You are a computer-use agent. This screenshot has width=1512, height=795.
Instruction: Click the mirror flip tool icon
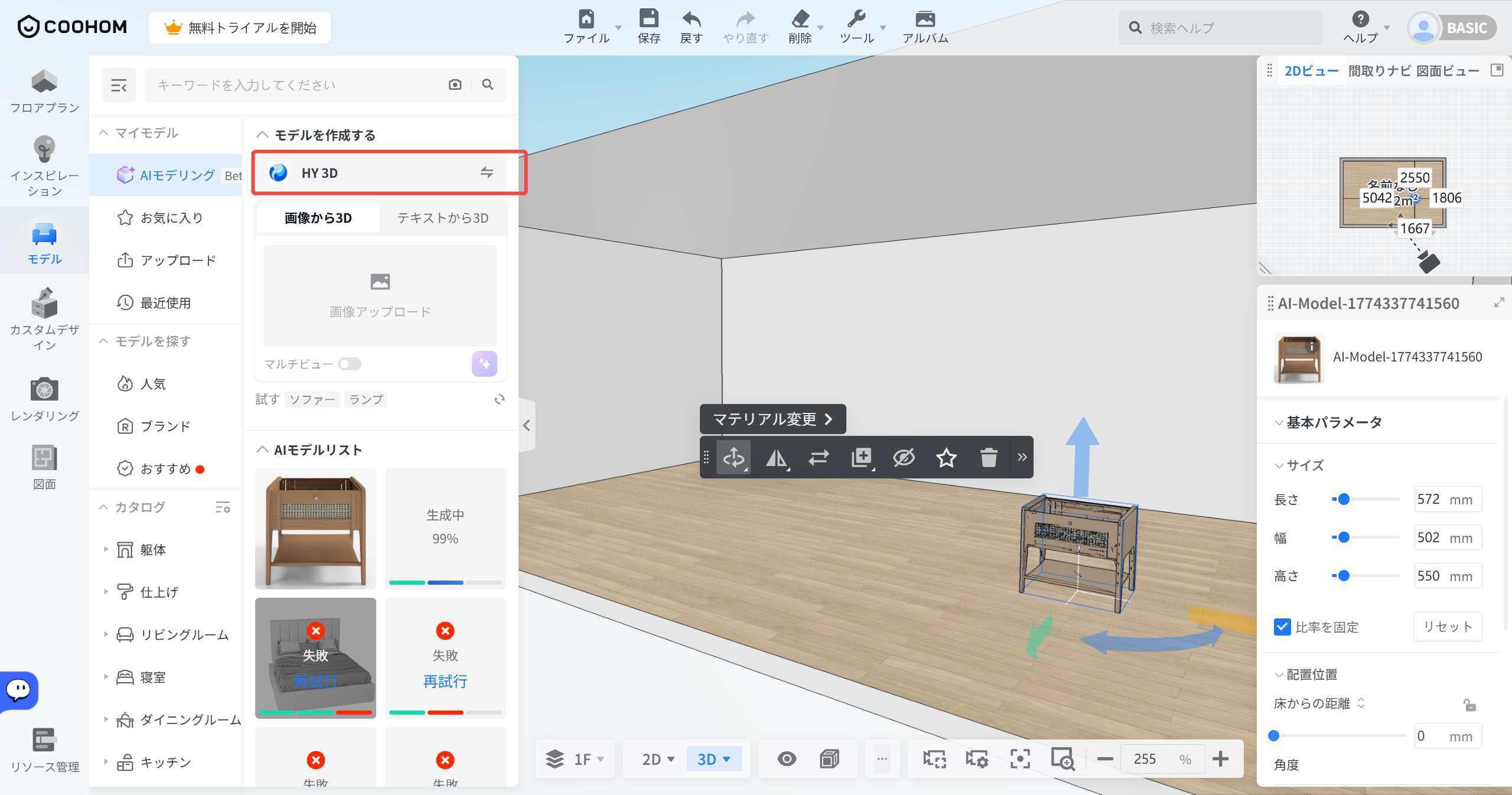[776, 457]
